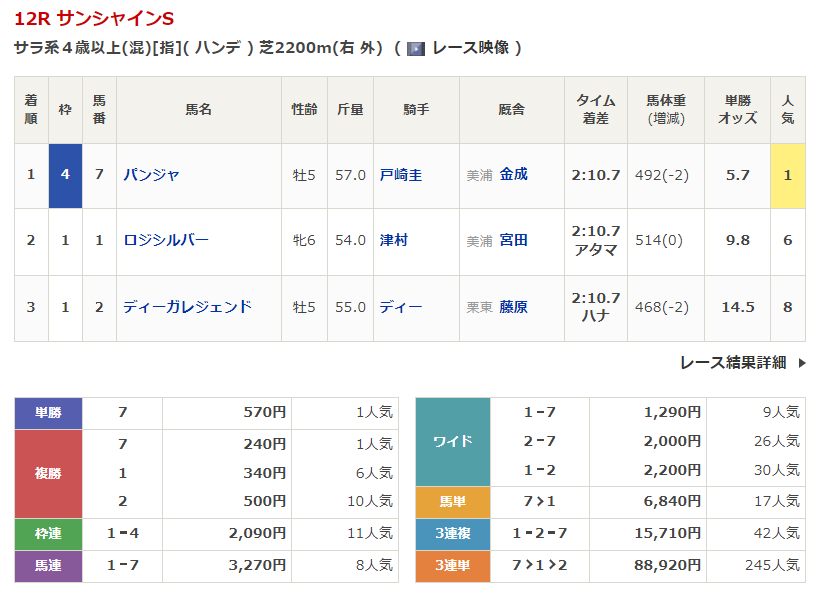Click the race video play icon
This screenshot has width=824, height=592.
416,48
